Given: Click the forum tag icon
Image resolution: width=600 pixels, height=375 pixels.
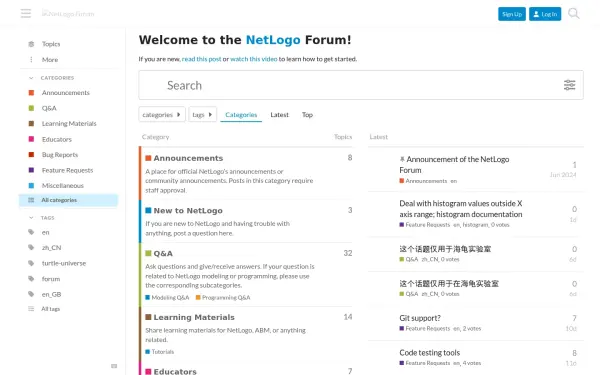Looking at the screenshot, I should pos(31,279).
